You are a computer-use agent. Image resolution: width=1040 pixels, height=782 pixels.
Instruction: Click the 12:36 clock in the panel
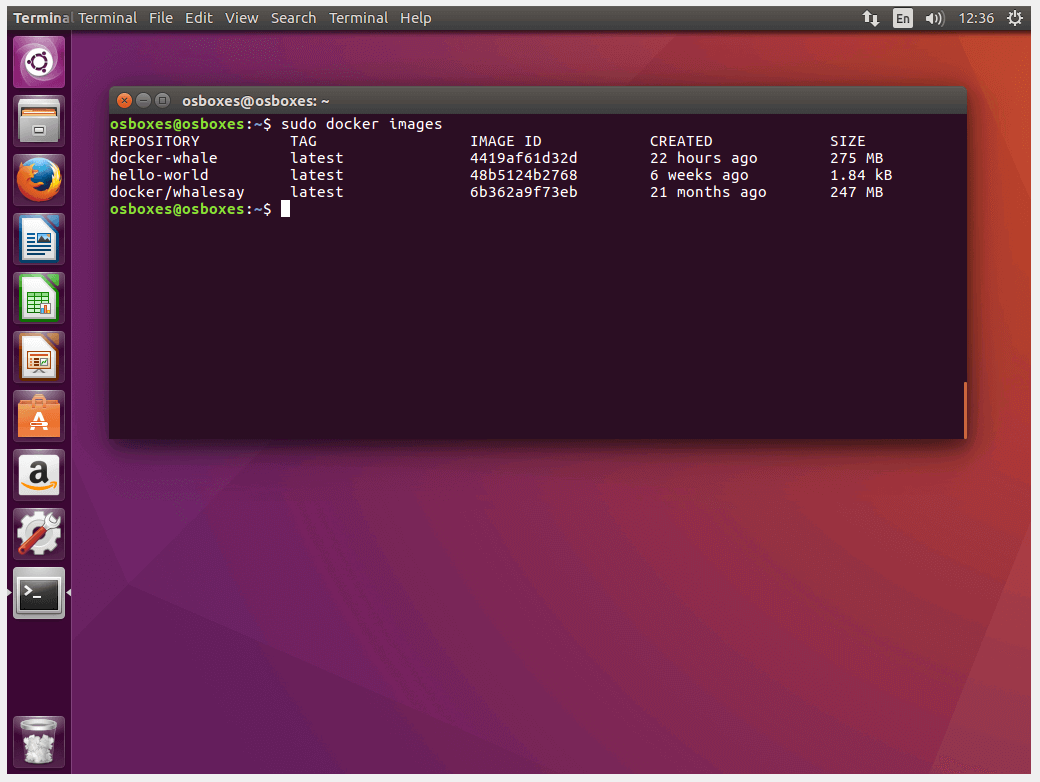click(976, 18)
